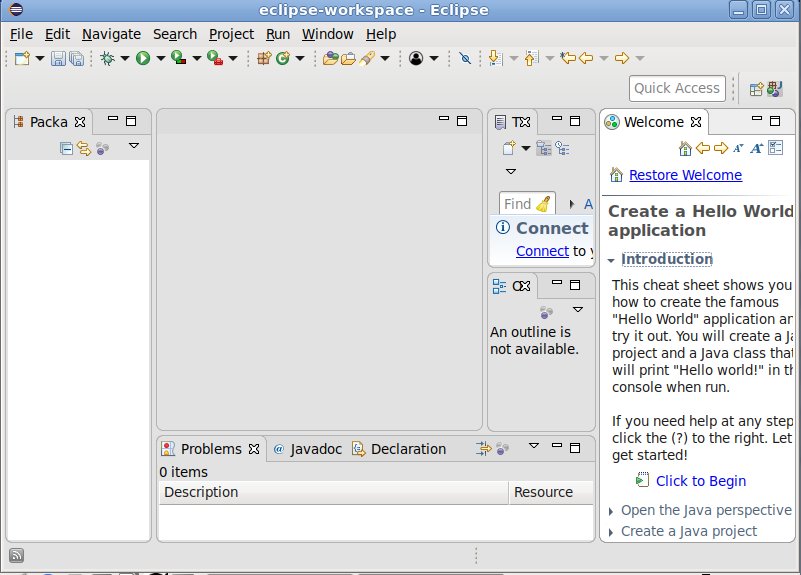Click the feed icon in status bar

(16, 555)
